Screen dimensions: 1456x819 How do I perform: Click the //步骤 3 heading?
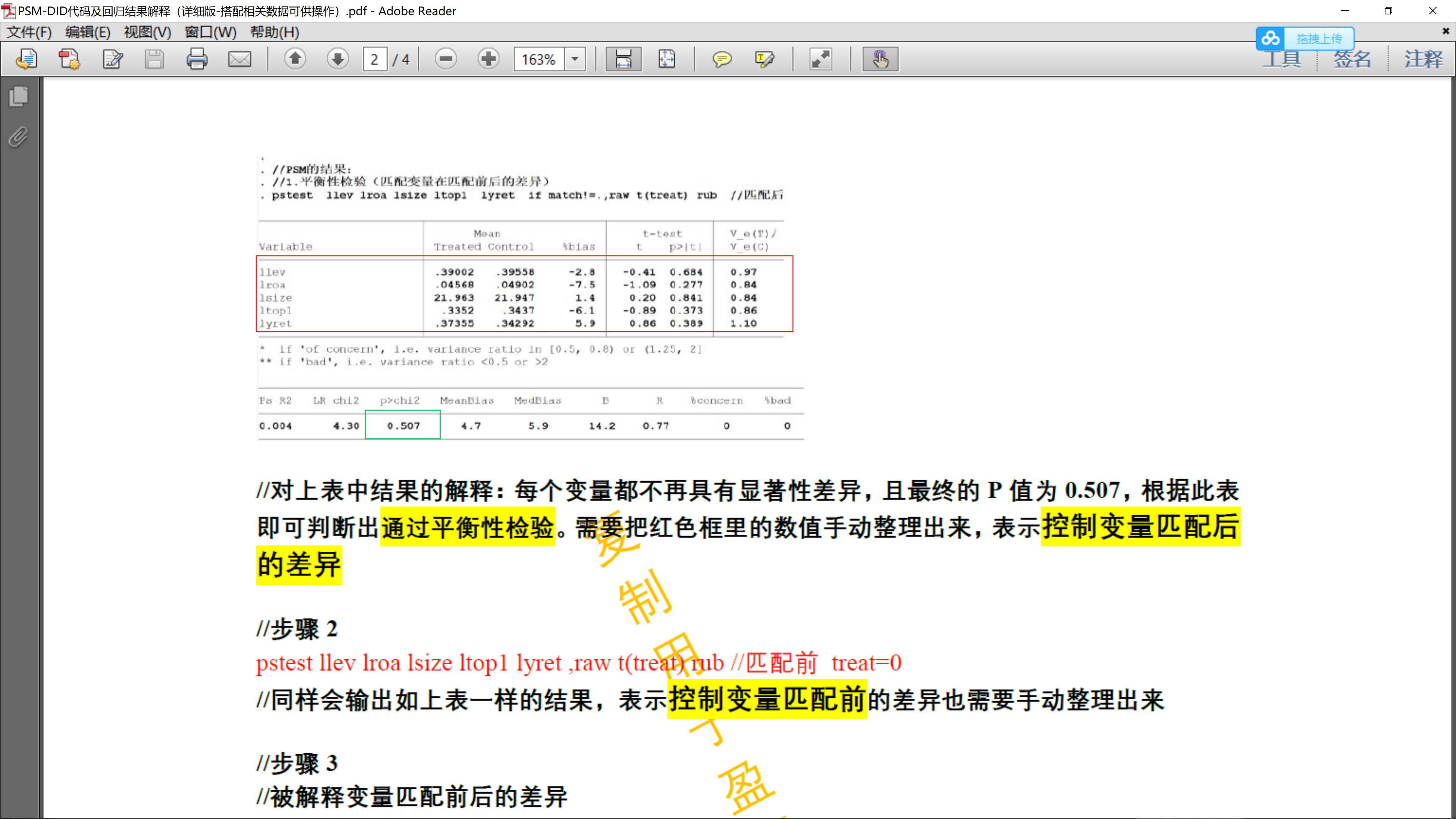297,764
